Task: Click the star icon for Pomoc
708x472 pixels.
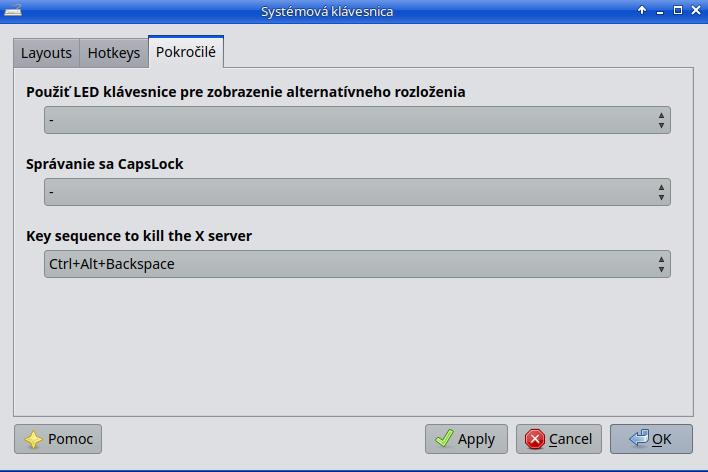Action: point(33,439)
